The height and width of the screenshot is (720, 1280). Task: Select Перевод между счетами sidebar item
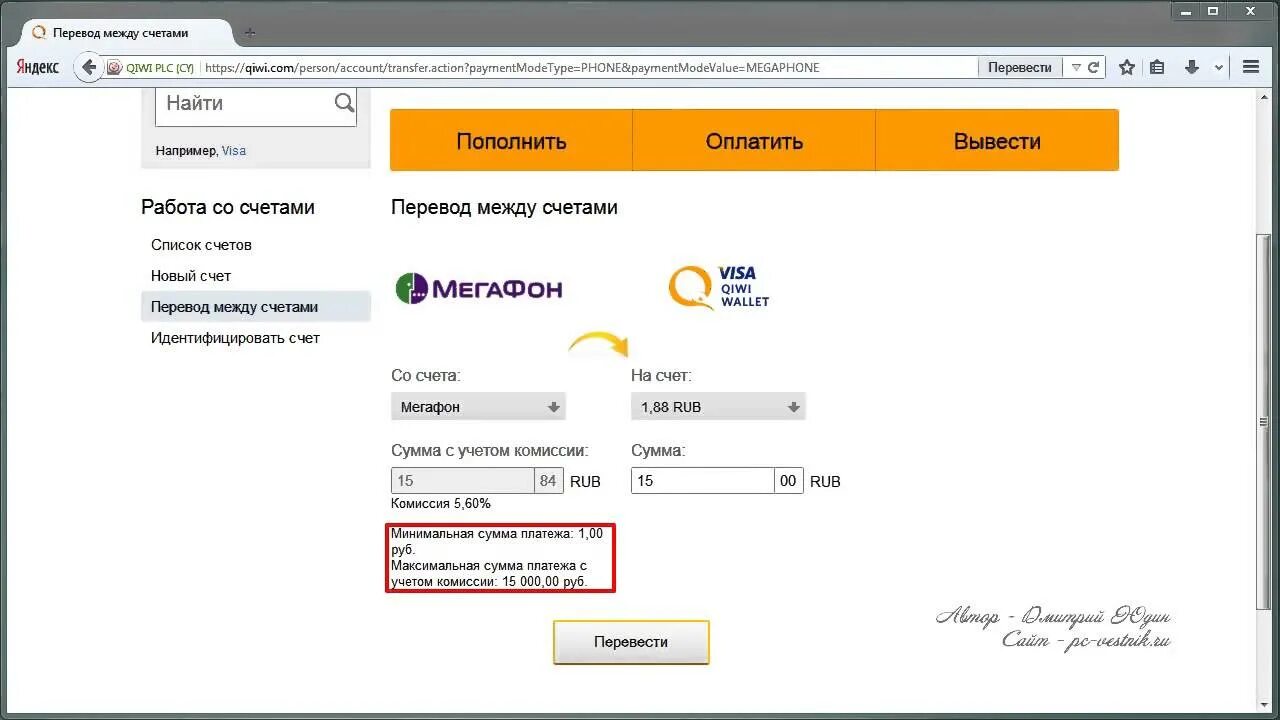coord(256,307)
